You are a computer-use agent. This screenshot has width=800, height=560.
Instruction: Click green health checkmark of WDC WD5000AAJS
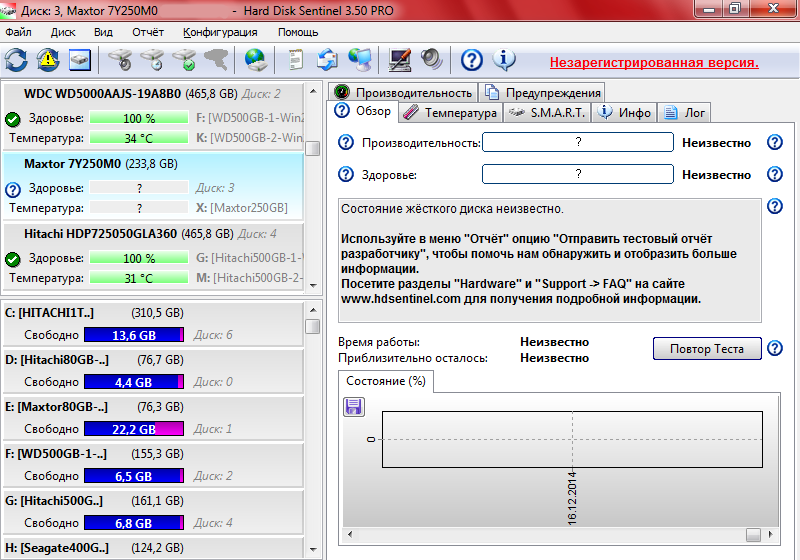coord(13,119)
